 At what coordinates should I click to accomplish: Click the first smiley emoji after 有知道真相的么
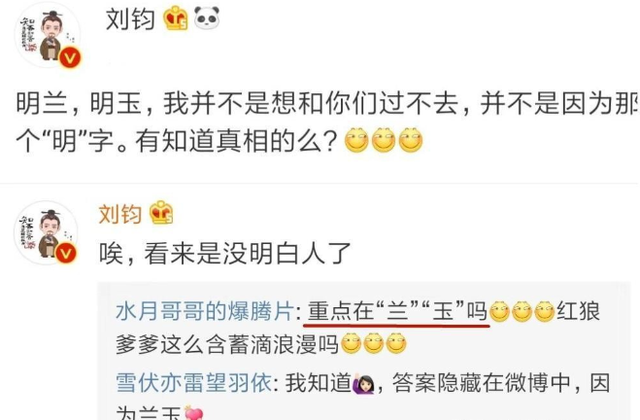pyautogui.click(x=357, y=140)
